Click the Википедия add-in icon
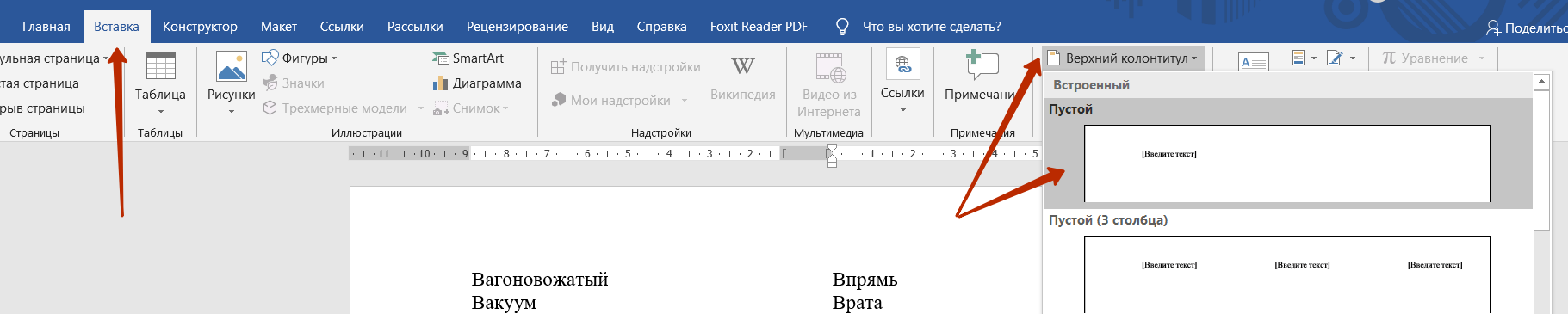 point(743,66)
